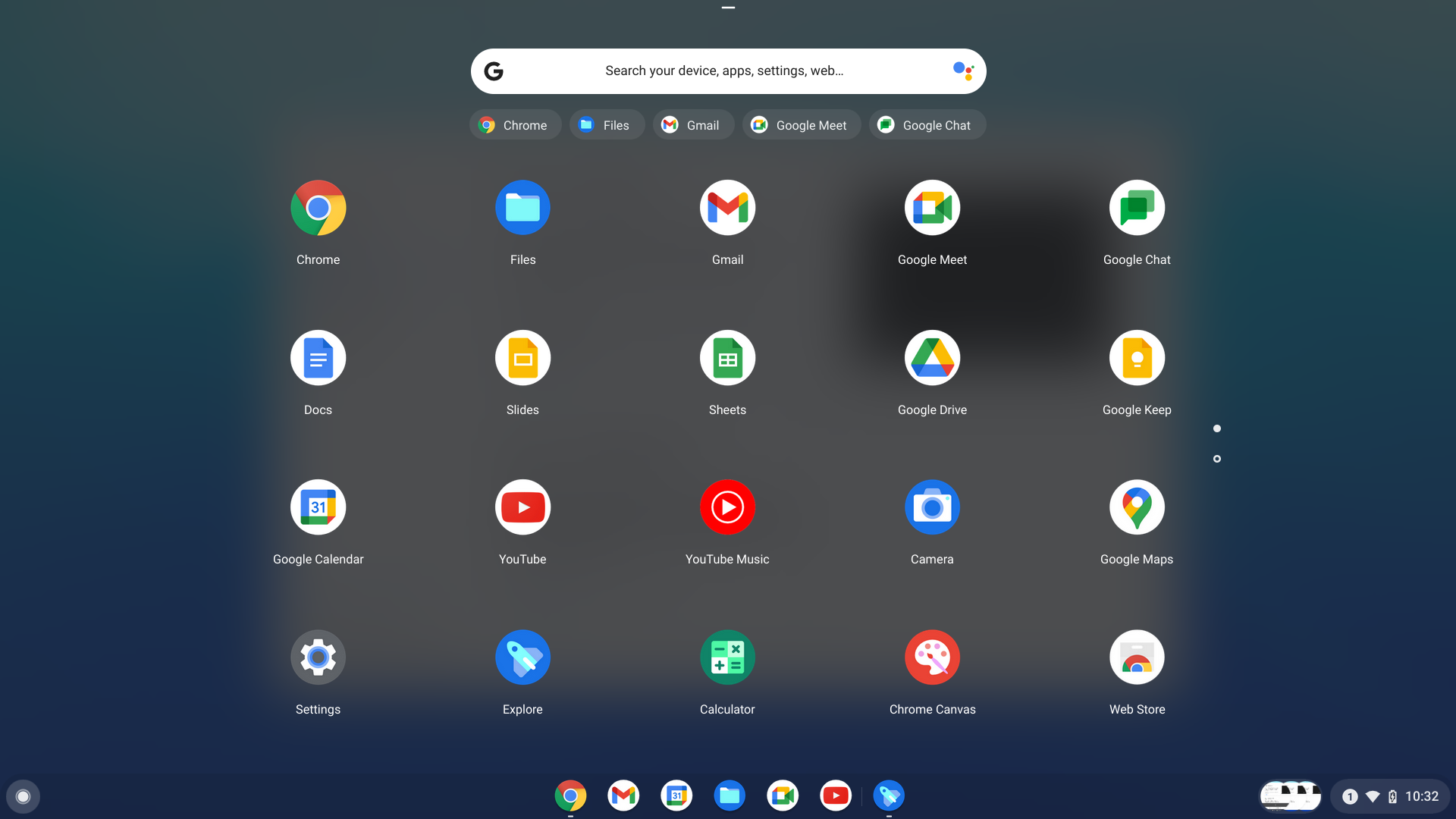Open Google Meet from the app grid

[933, 208]
